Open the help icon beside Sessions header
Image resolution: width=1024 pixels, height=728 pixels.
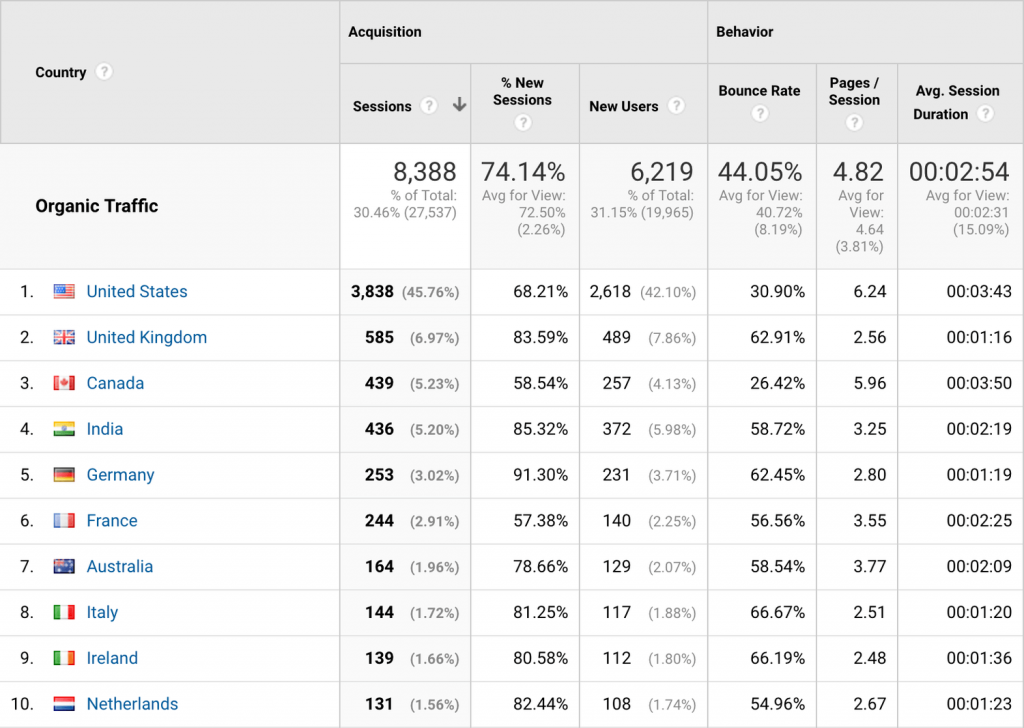point(428,106)
